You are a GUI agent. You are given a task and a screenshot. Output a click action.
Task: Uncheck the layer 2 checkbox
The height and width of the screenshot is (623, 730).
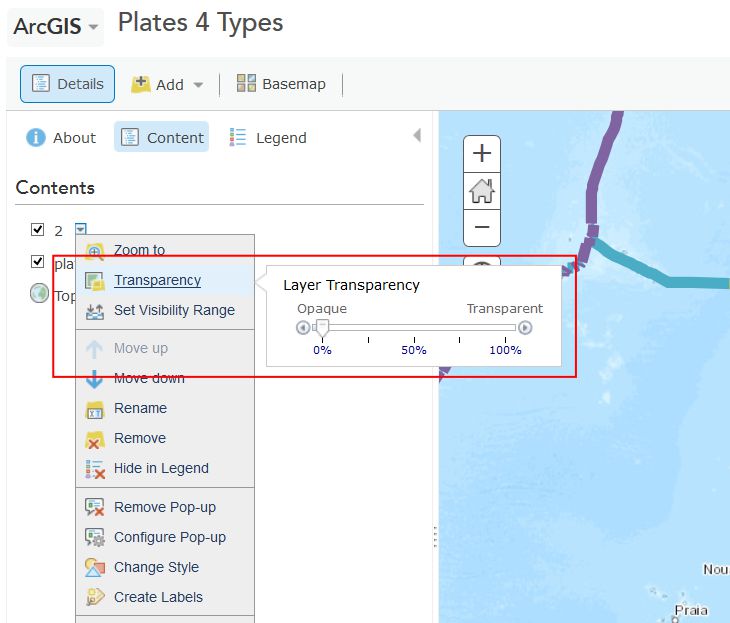[x=37, y=230]
